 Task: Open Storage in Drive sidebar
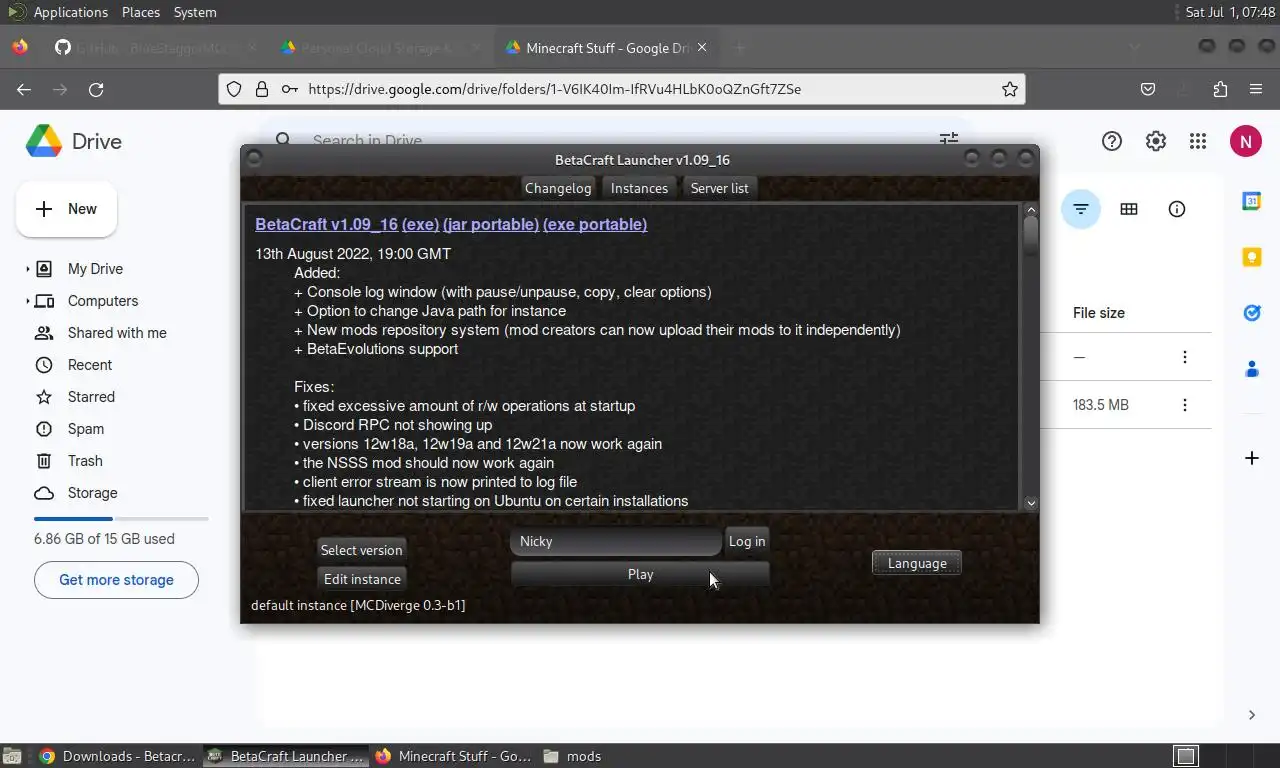pos(92,493)
